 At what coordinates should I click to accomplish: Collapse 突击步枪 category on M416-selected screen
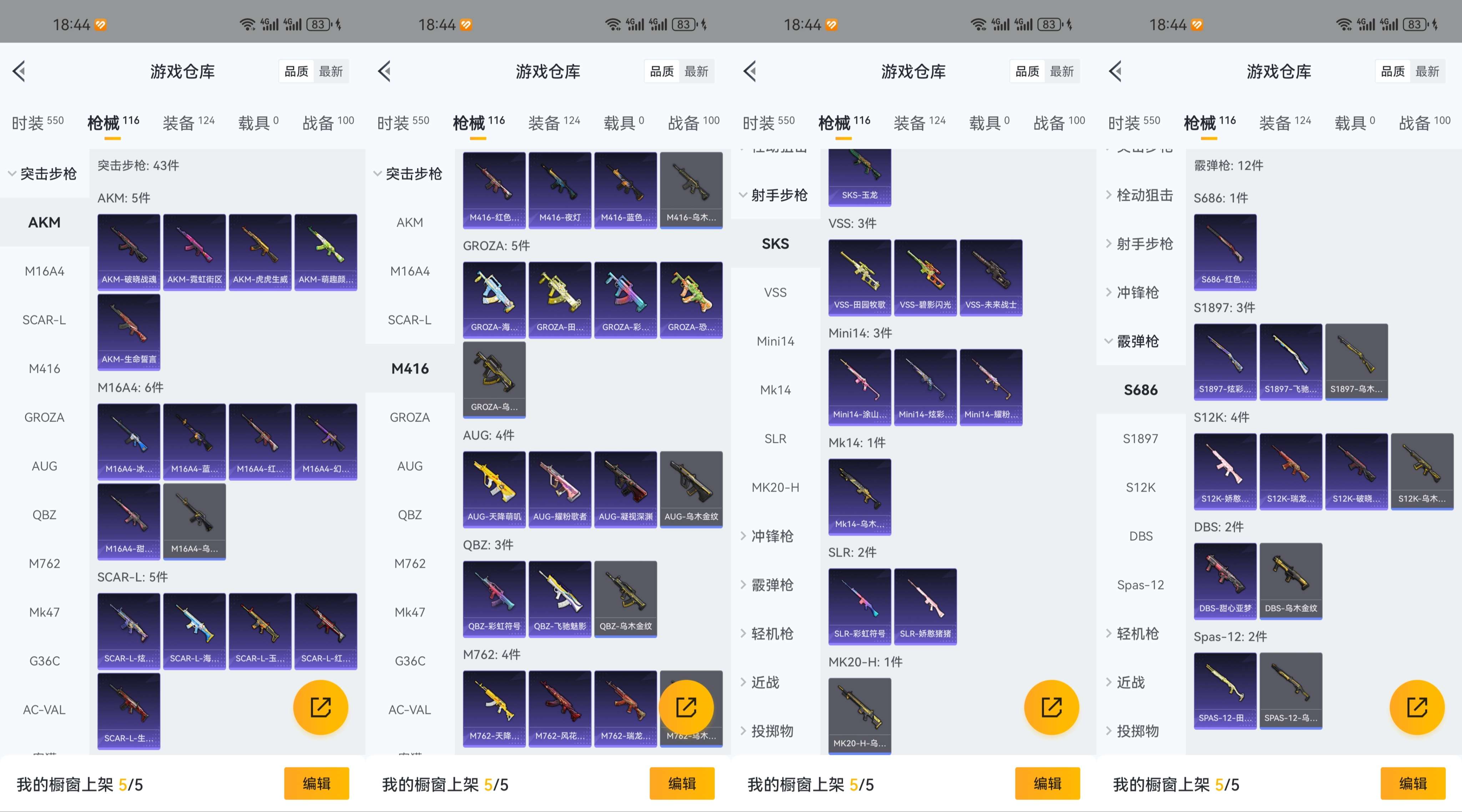point(410,173)
